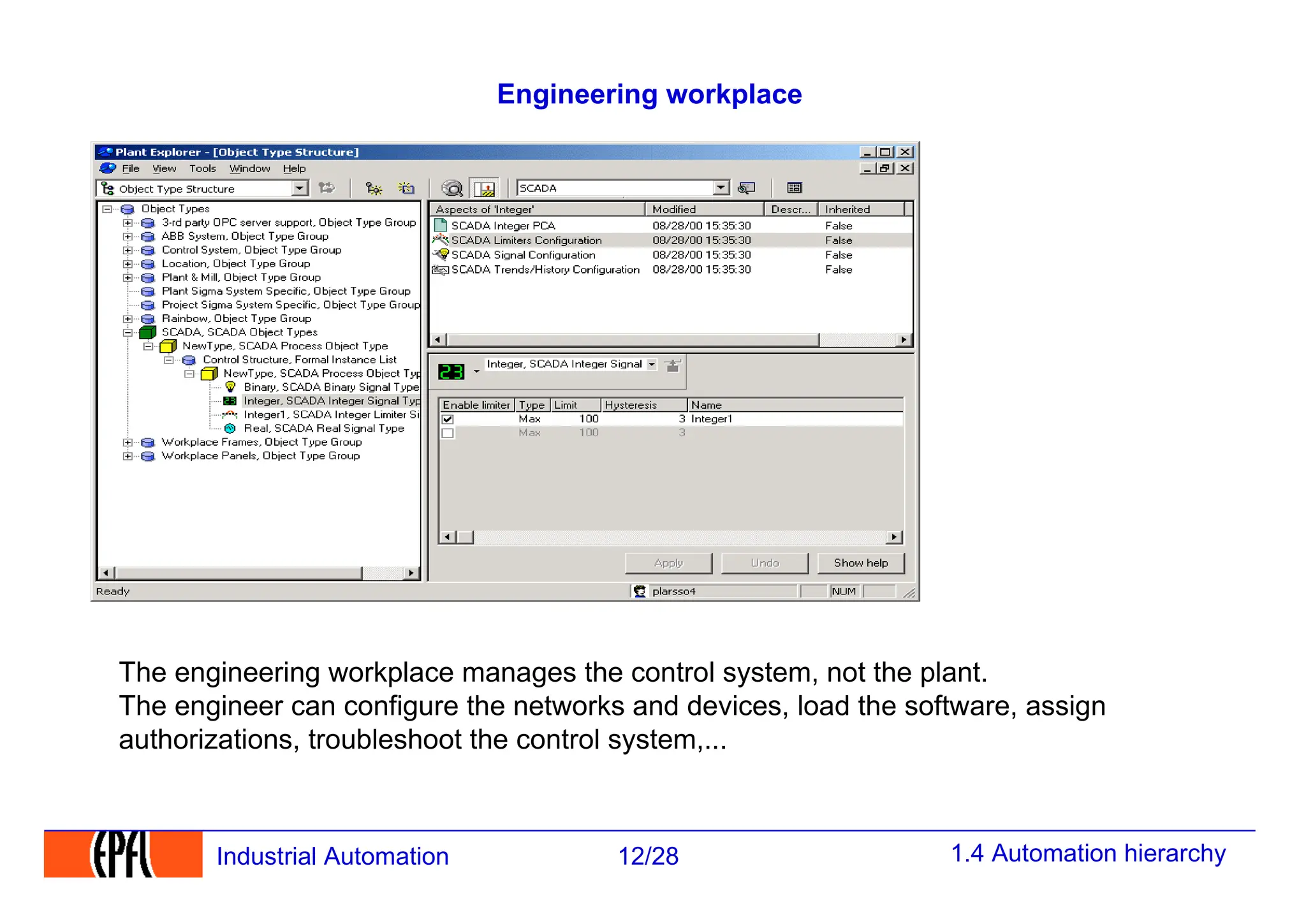Select Project Sigma System Specific group

tap(291, 305)
